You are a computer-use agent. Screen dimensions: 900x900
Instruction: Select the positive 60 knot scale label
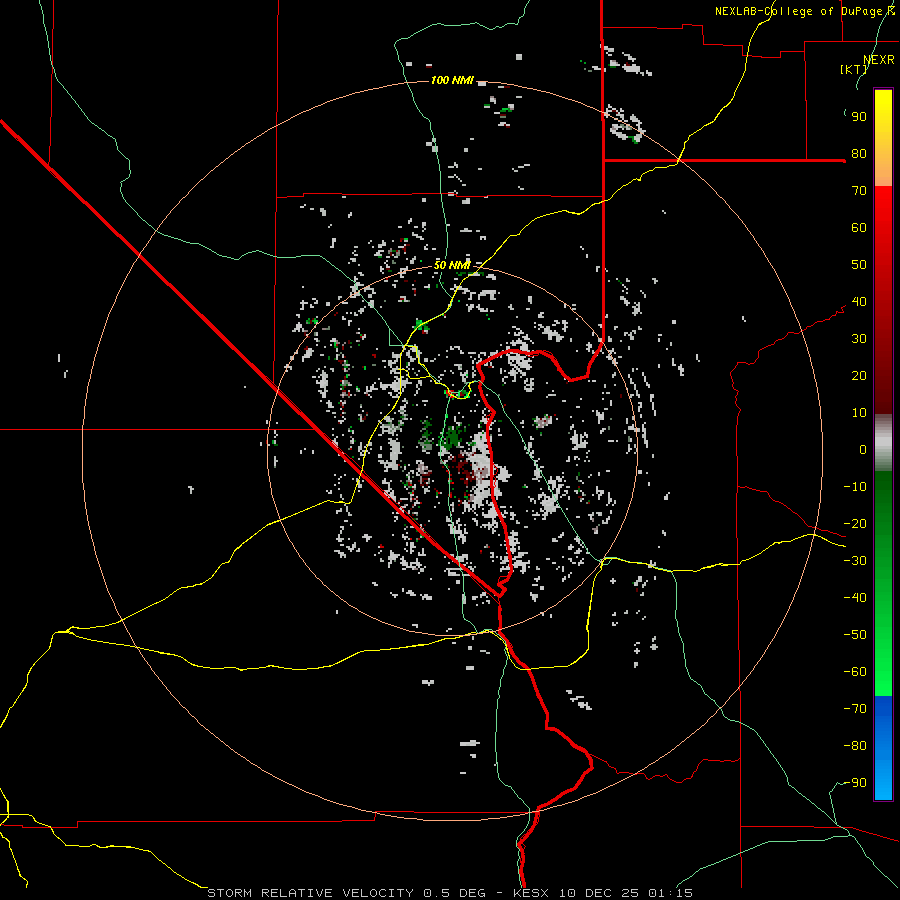tap(859, 228)
